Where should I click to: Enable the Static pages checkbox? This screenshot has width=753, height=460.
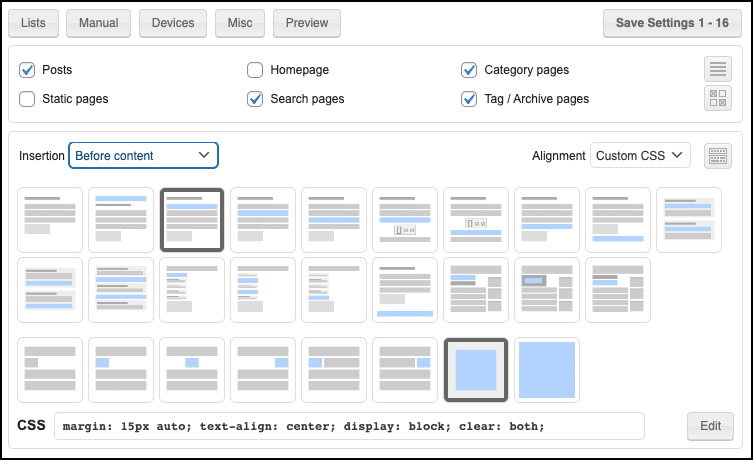[x=27, y=99]
